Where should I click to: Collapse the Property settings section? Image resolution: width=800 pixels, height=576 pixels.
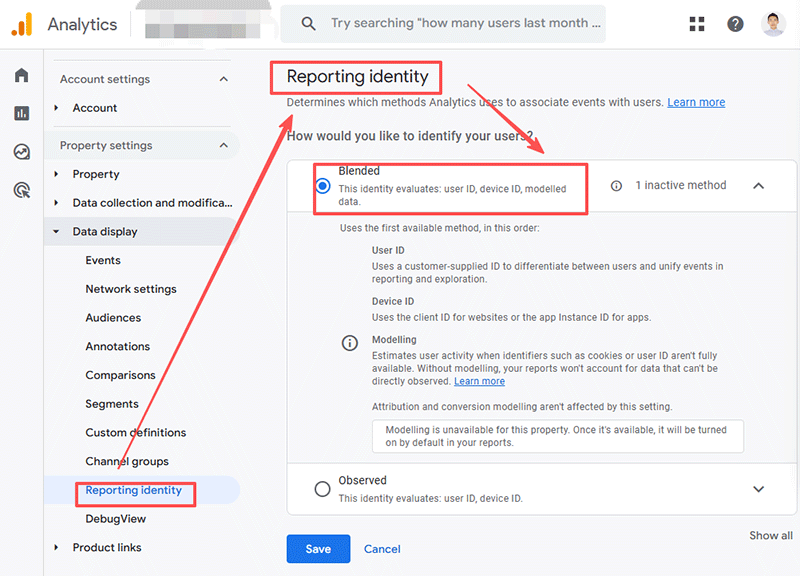[x=223, y=146]
